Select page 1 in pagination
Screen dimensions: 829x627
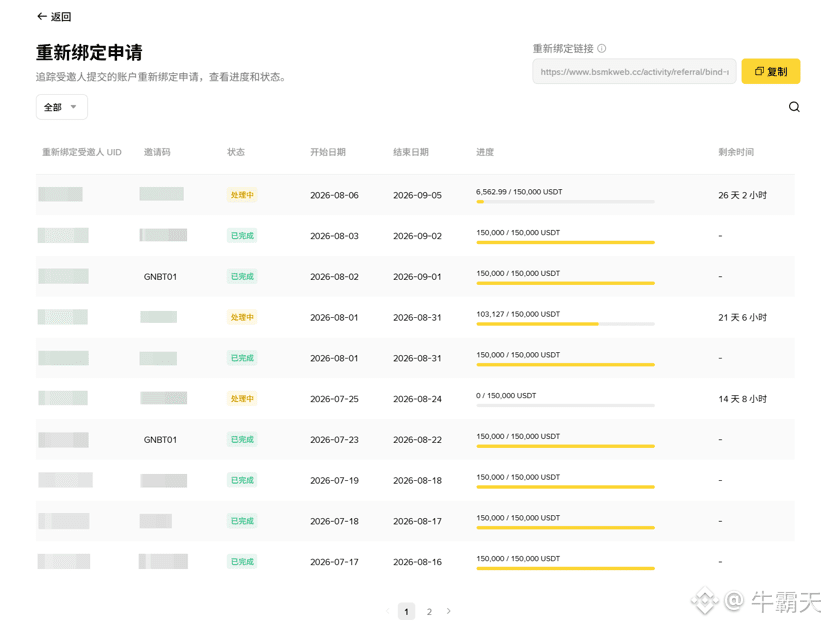click(x=406, y=612)
